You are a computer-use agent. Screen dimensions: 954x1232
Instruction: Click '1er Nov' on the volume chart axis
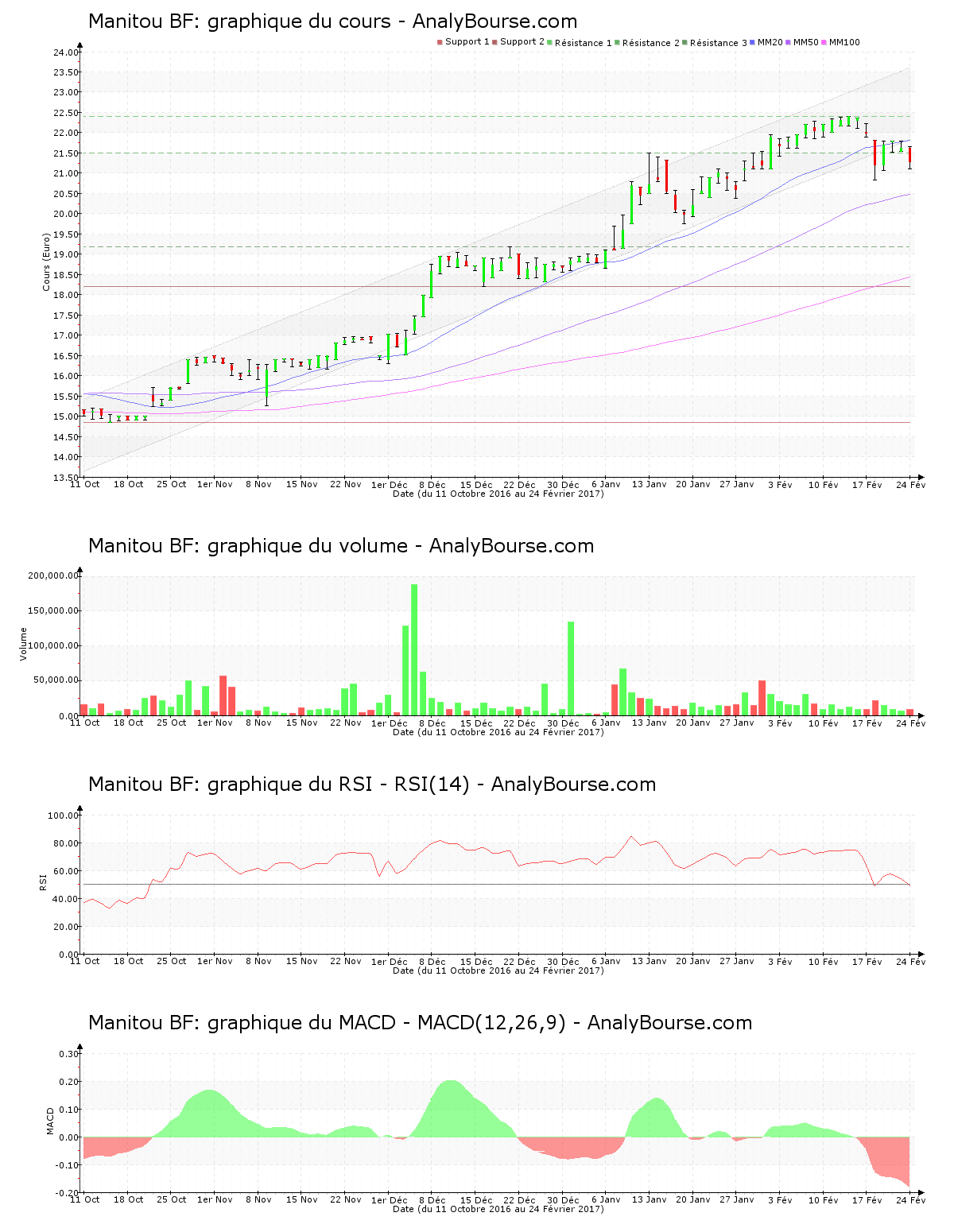[215, 723]
